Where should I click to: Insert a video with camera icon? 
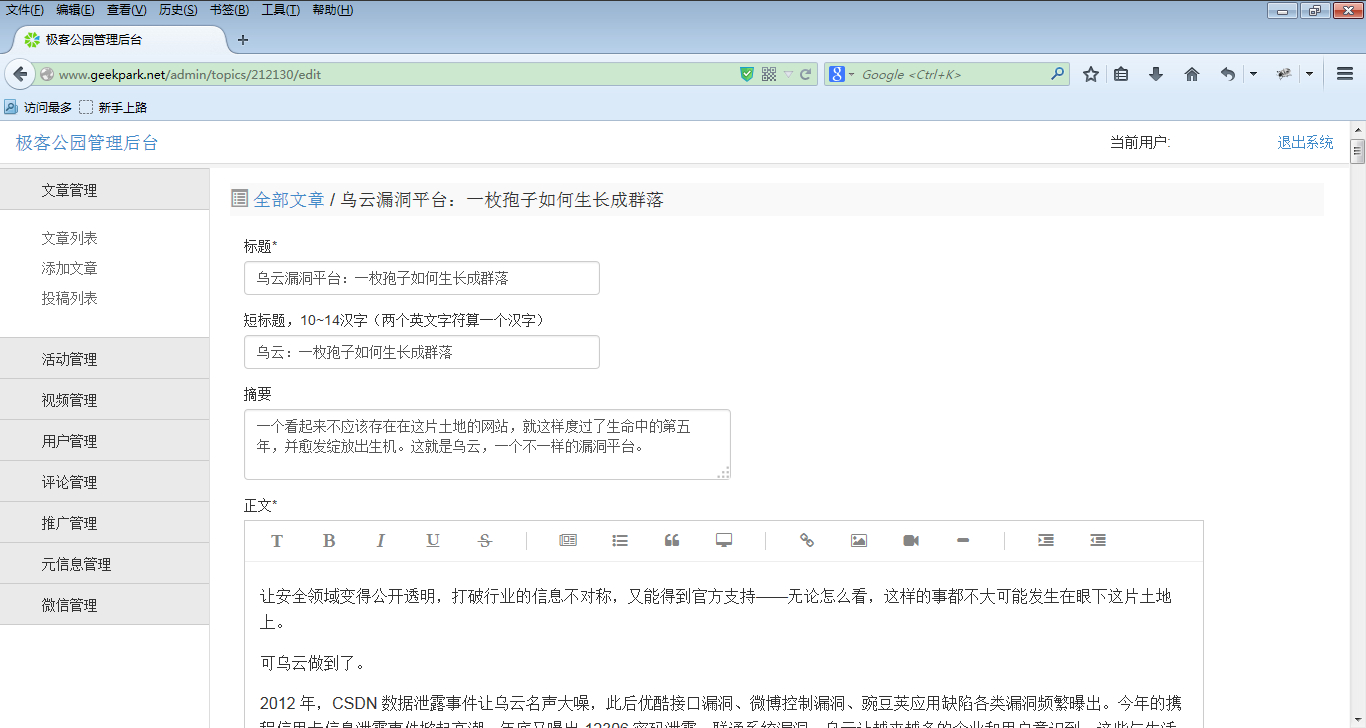click(911, 540)
